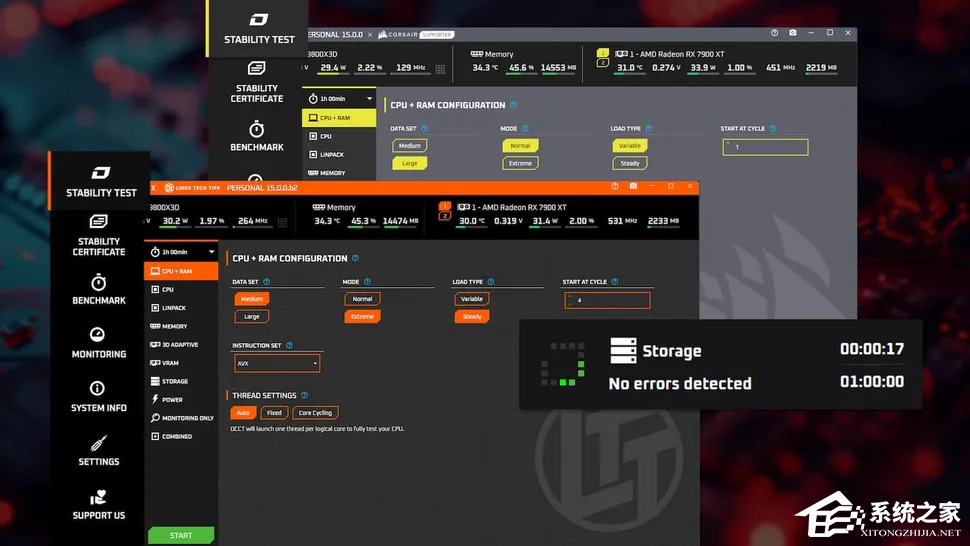Screen dimensions: 970x546
Task: Click help icon beside front window Load Type
Action: (491, 282)
